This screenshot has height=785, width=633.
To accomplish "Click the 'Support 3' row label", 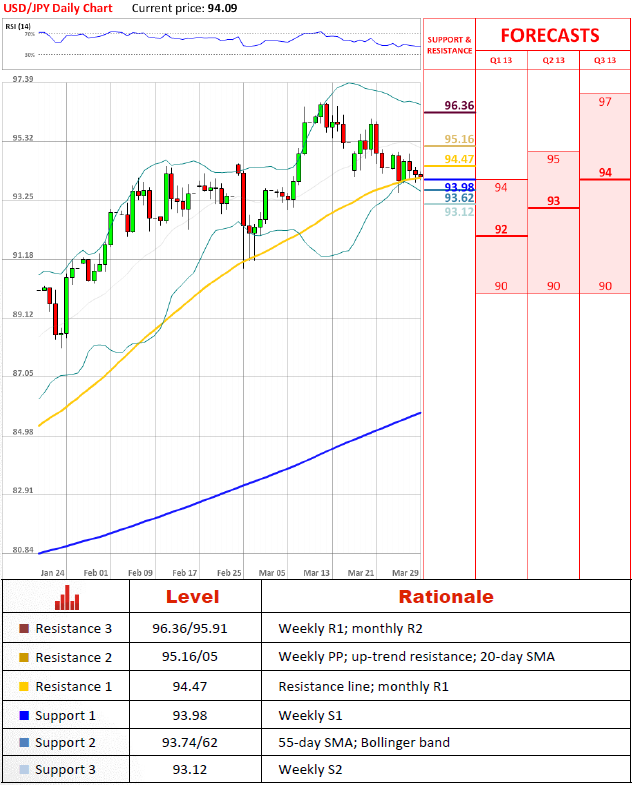I will 65,770.
